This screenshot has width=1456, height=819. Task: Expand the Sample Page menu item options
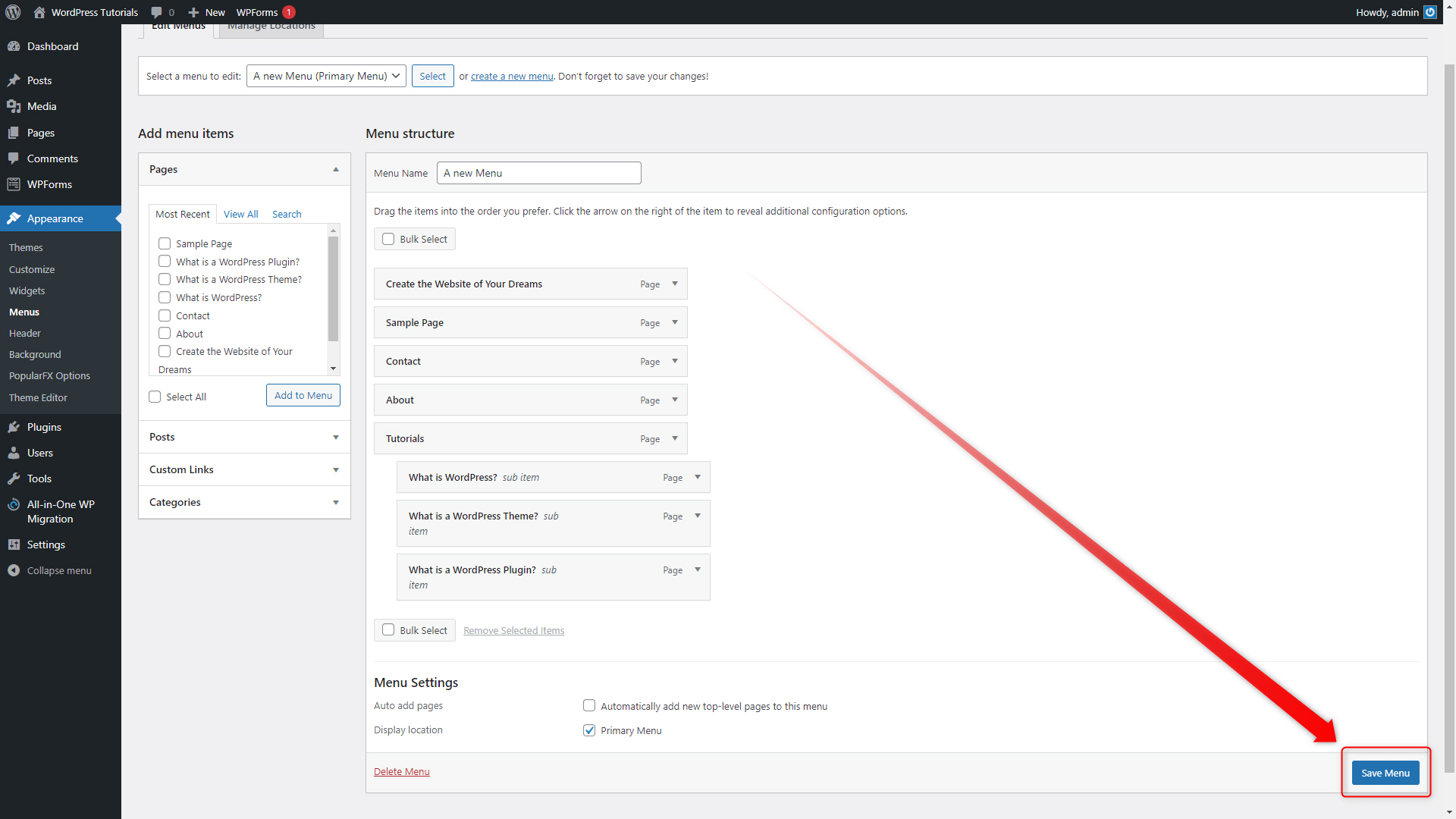(675, 322)
